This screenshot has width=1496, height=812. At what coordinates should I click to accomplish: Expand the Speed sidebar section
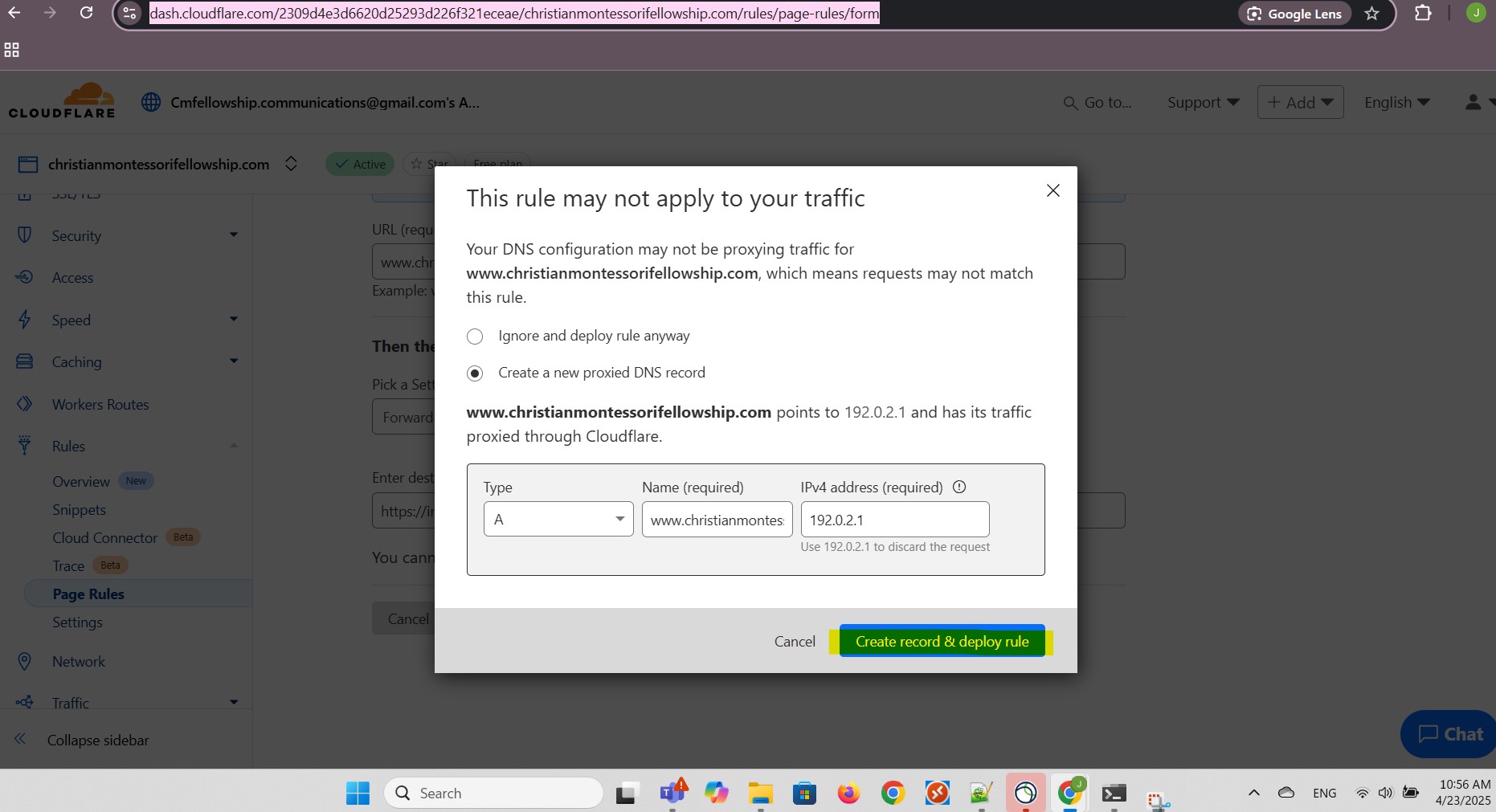tap(234, 320)
